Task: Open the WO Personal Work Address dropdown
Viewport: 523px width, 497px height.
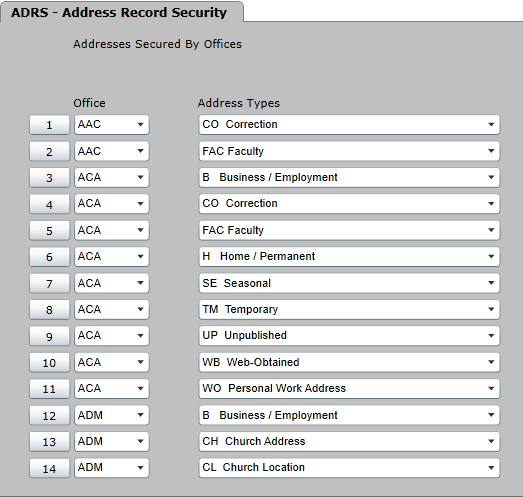Action: [349, 389]
